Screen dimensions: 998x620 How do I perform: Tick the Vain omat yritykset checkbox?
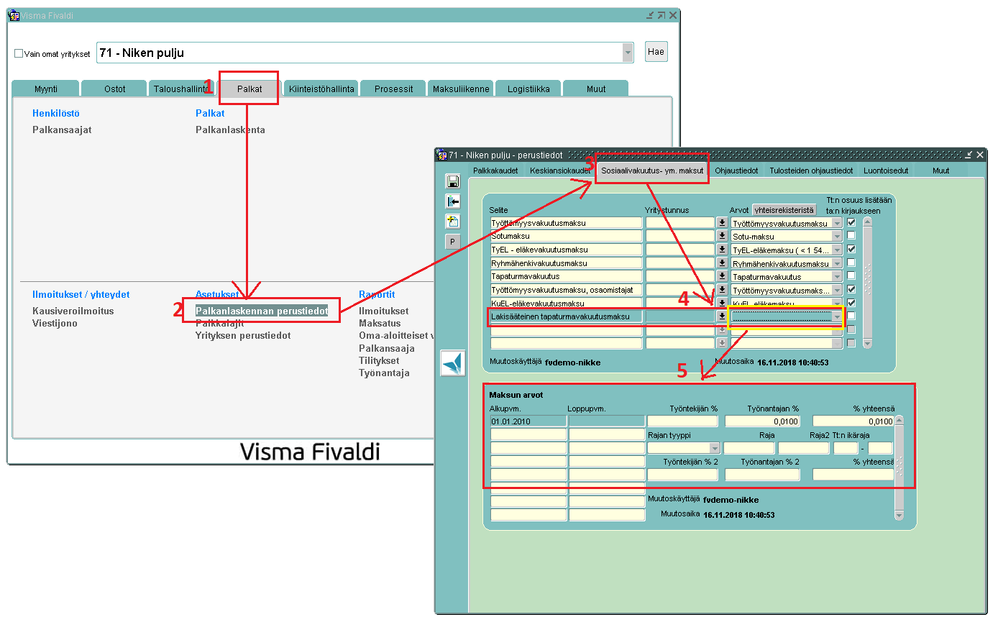pos(18,53)
